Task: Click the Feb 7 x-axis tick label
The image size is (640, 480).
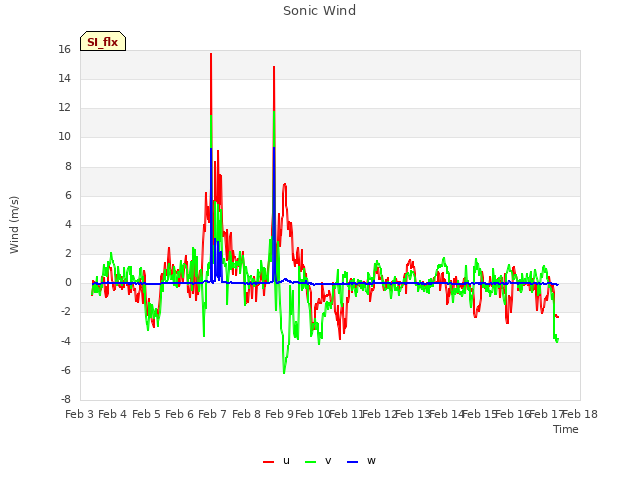Action: pos(212,414)
